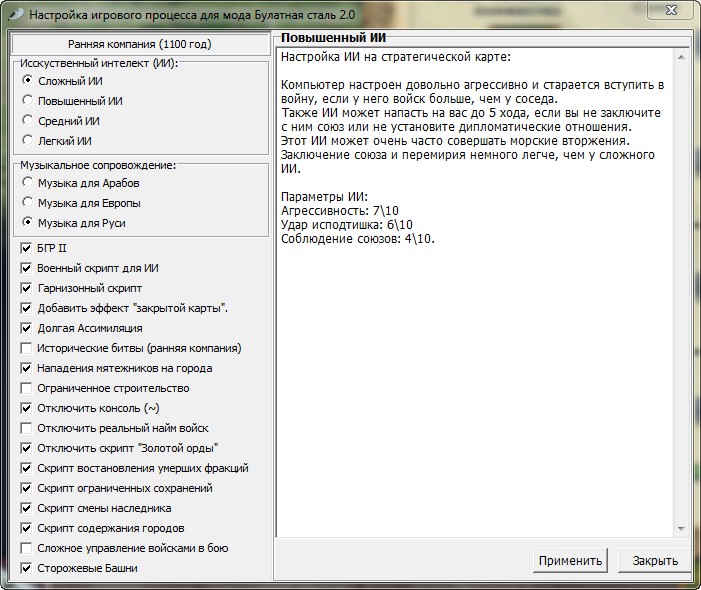Image resolution: width=701 pixels, height=590 pixels.
Task: Close the settings window with X
Action: click(671, 10)
